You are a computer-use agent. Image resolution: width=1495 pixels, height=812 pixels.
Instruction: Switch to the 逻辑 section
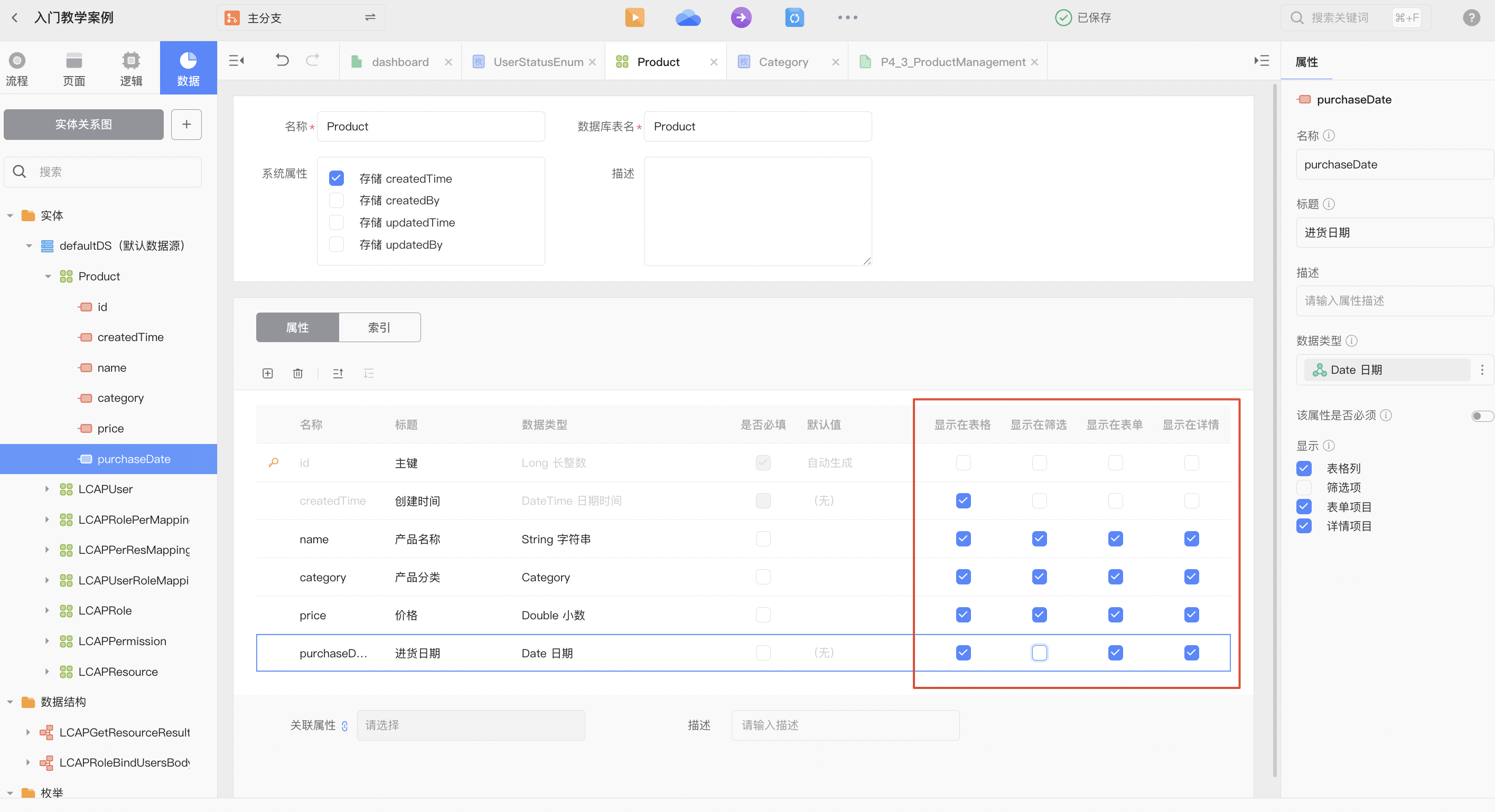click(131, 69)
